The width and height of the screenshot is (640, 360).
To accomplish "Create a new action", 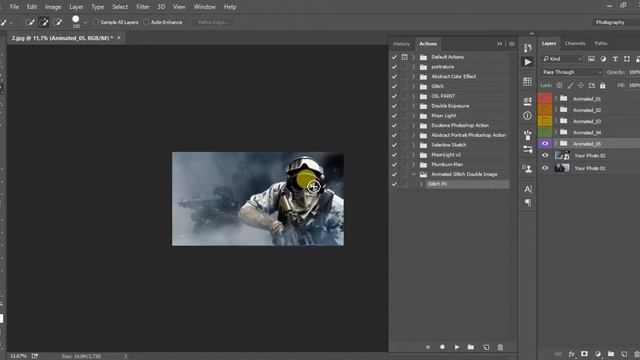I will 486,347.
